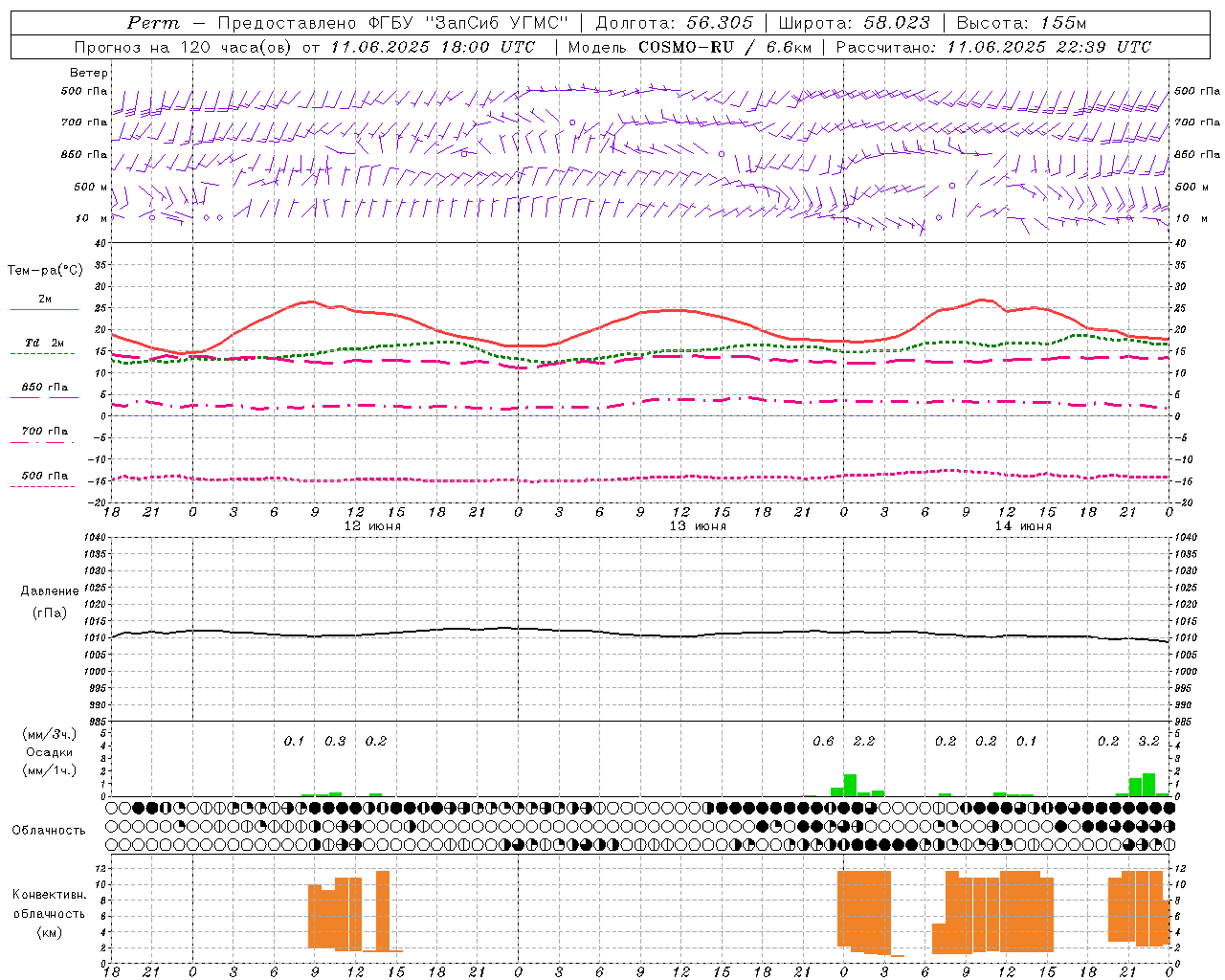The width and height of the screenshot is (1225, 980).
Task: Click the 3.2 precipitation amount
Action: 1149,742
